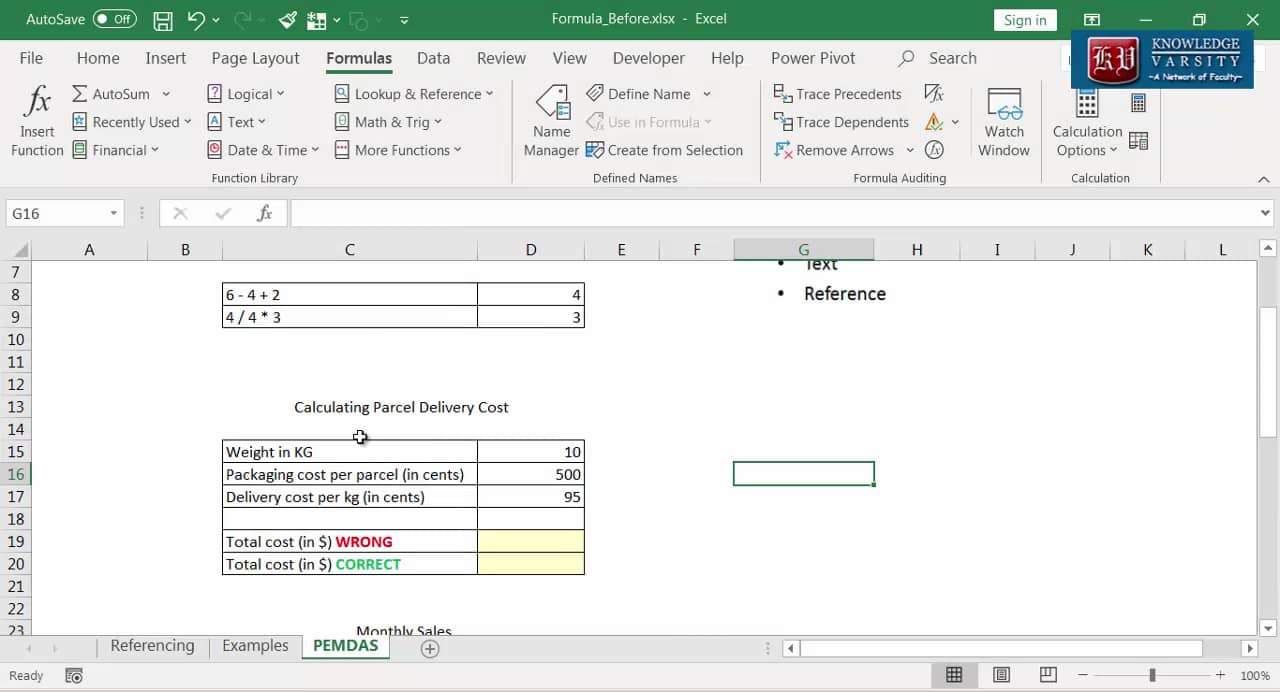Open the Data ribbon tab

click(433, 58)
